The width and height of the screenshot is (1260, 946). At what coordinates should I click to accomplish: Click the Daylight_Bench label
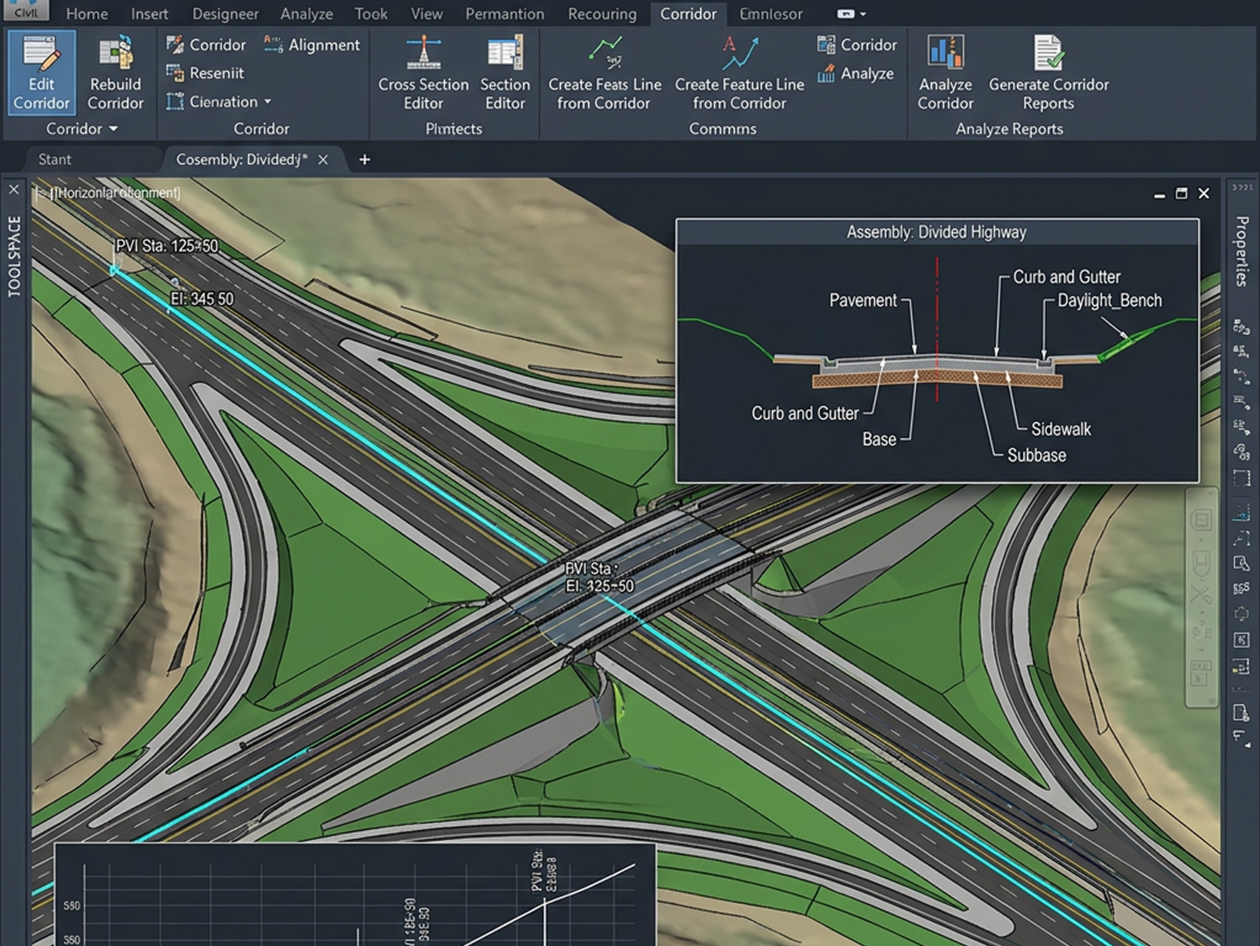point(1110,300)
